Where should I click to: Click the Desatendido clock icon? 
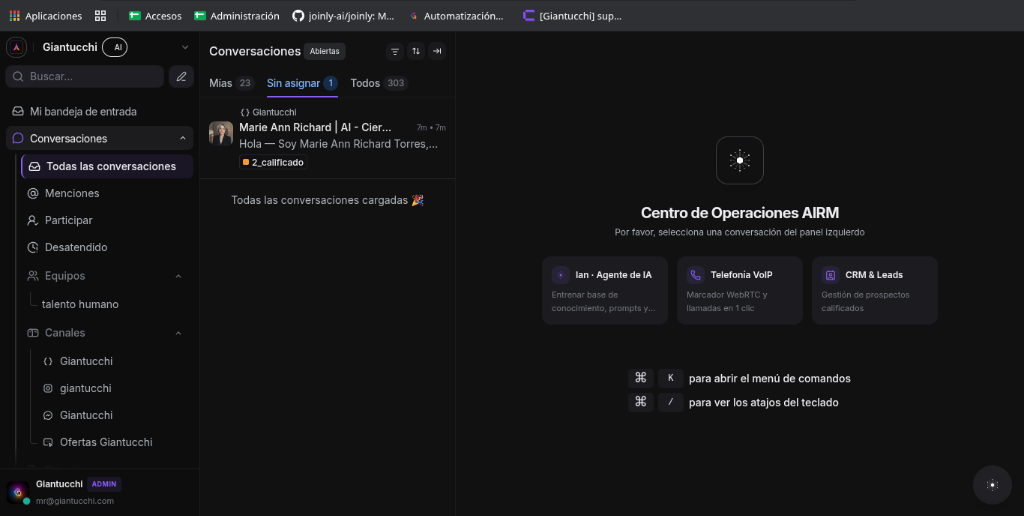coord(33,248)
